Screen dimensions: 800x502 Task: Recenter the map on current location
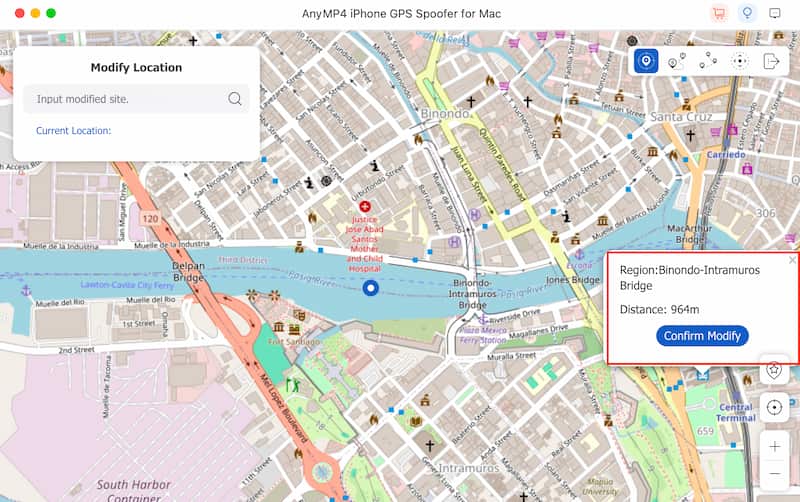point(773,408)
